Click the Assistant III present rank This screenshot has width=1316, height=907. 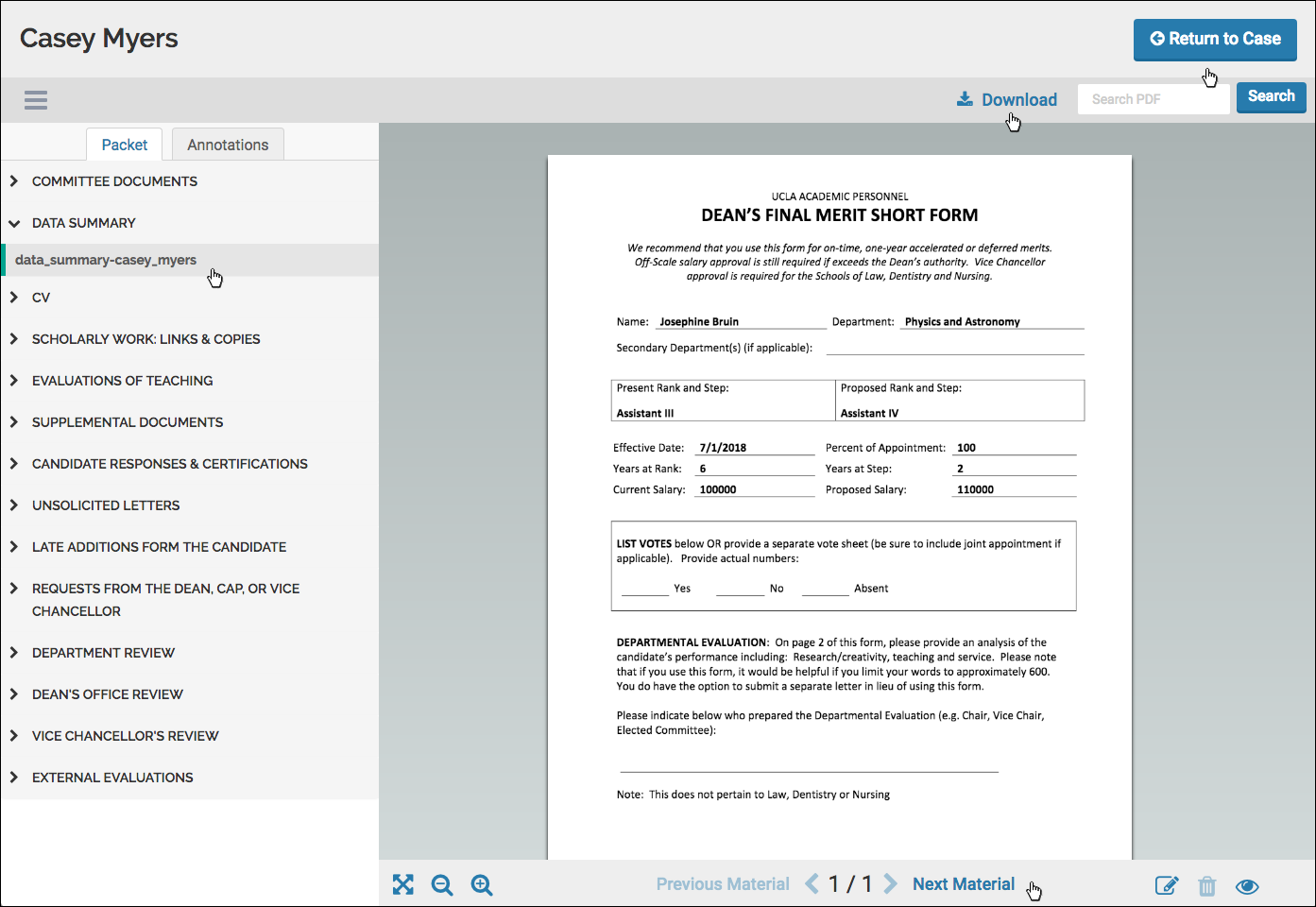[645, 413]
